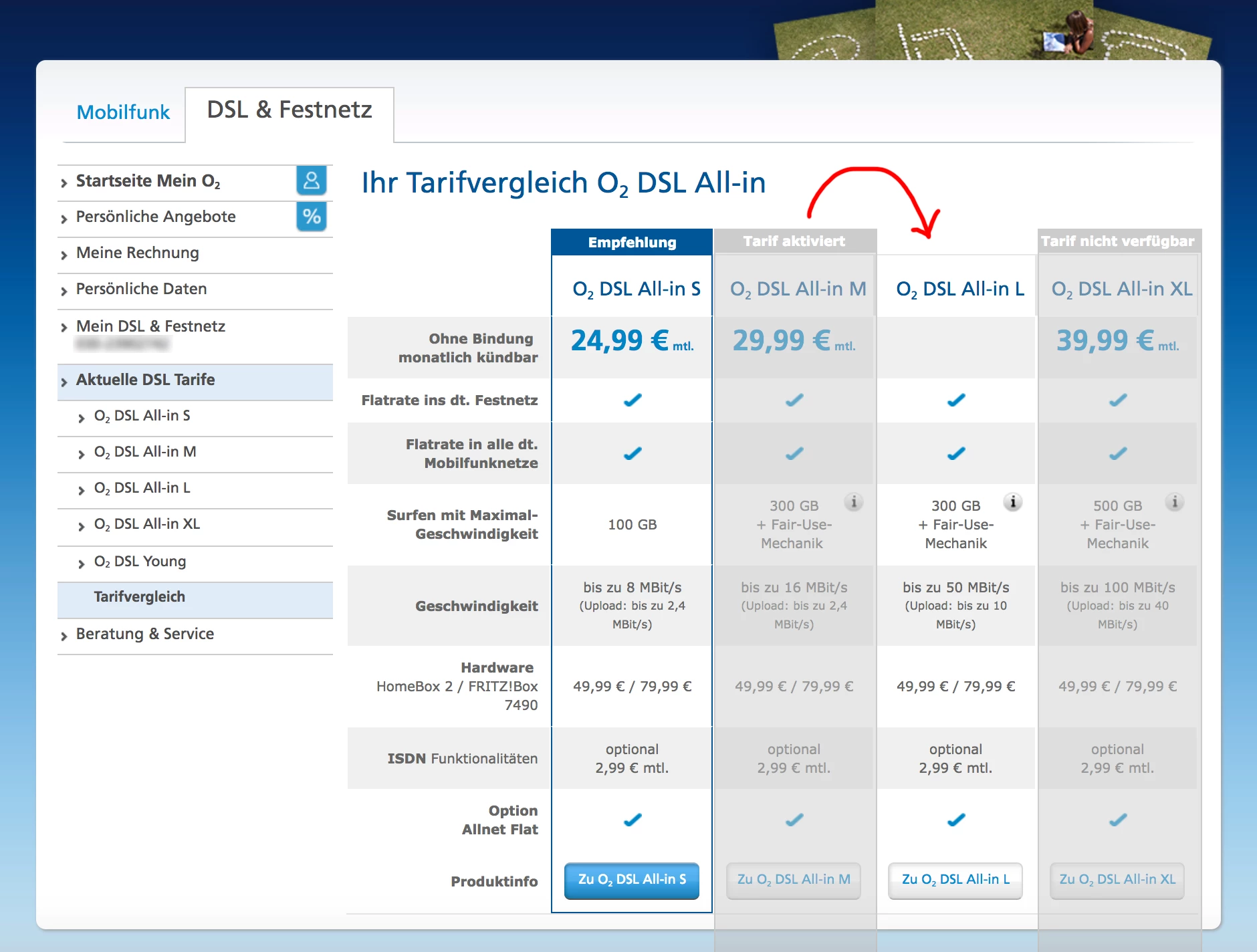The height and width of the screenshot is (952, 1257).
Task: Open info icon in All-in XL column
Action: 1175,501
